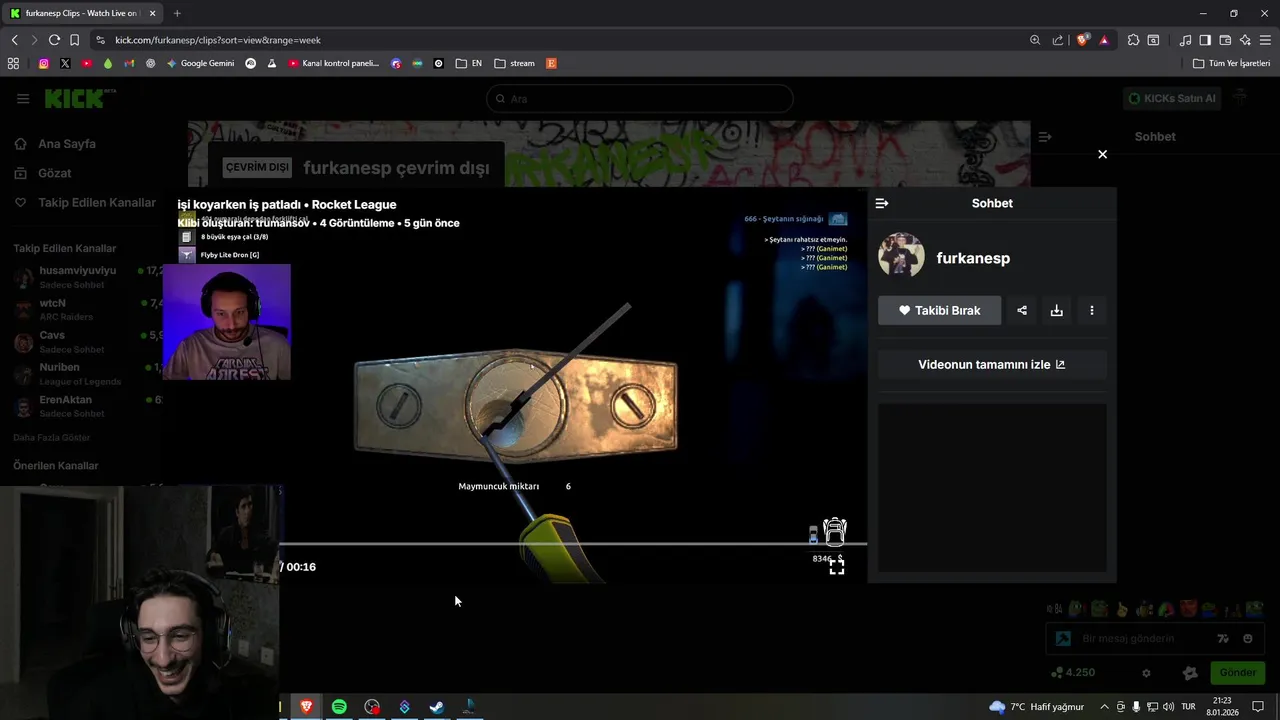Screen dimensions: 1280x720
Task: Go back in the browser
Action: pyautogui.click(x=14, y=40)
